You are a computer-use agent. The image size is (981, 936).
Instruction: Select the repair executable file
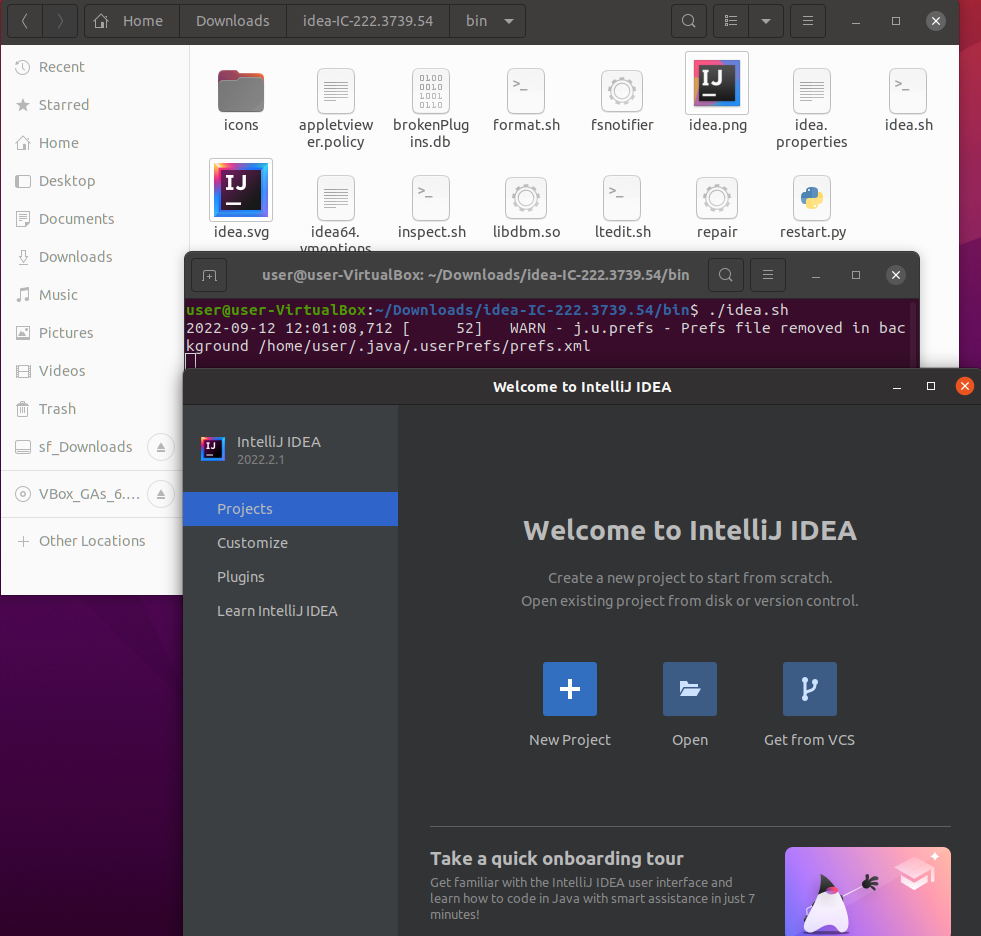pos(717,207)
